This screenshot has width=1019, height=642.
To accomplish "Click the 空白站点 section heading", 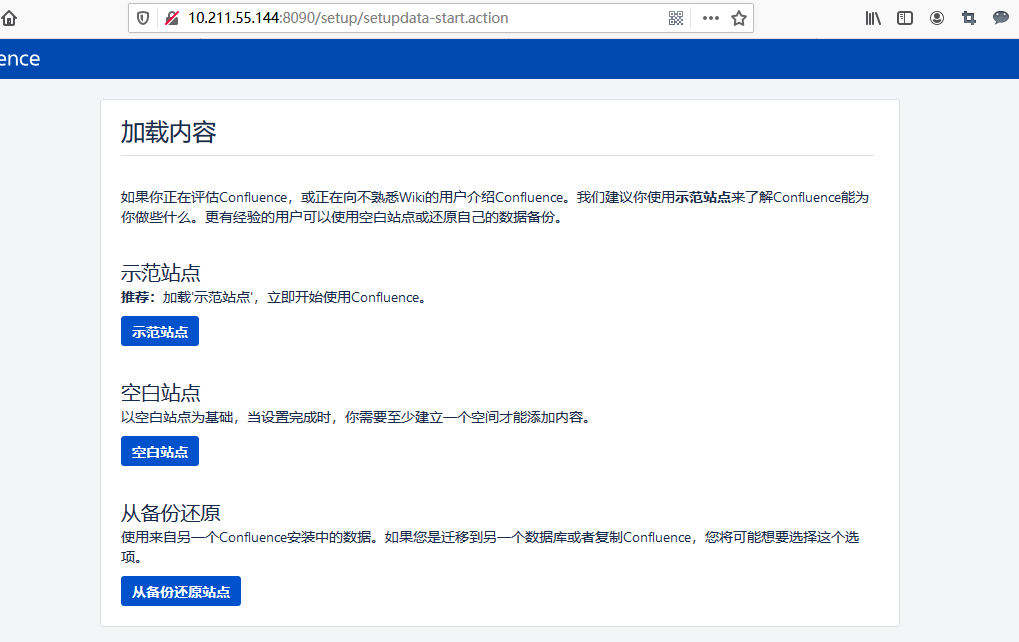I will (x=160, y=393).
